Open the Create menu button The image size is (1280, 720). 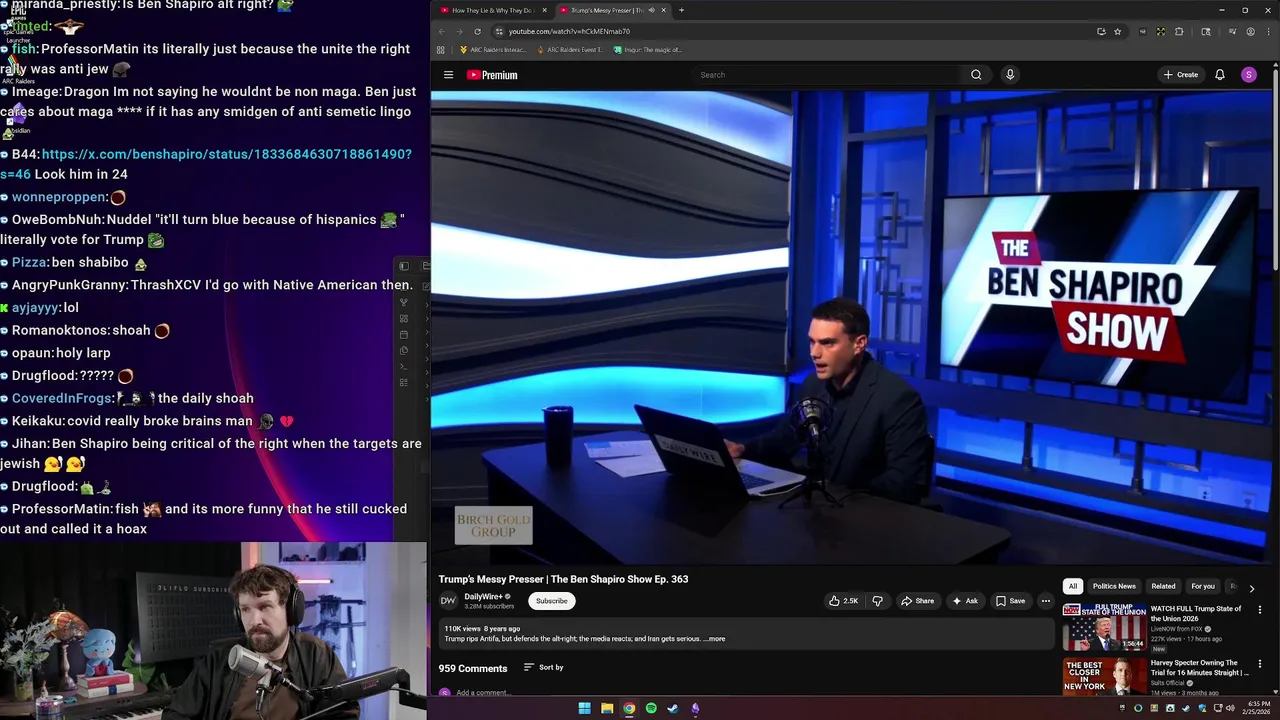tap(1180, 75)
